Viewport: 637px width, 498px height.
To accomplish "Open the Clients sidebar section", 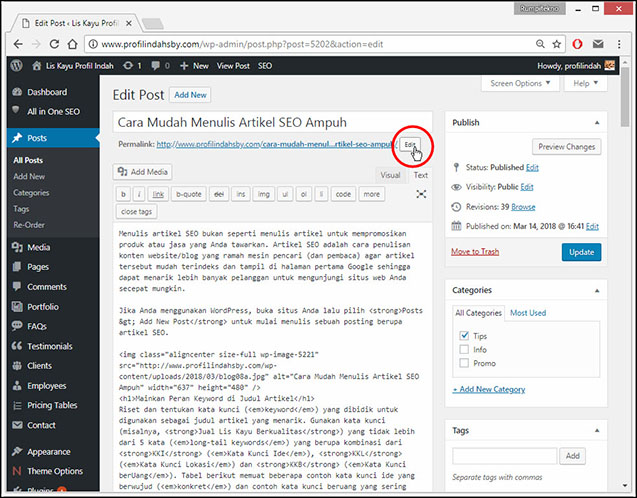I will [x=53, y=366].
